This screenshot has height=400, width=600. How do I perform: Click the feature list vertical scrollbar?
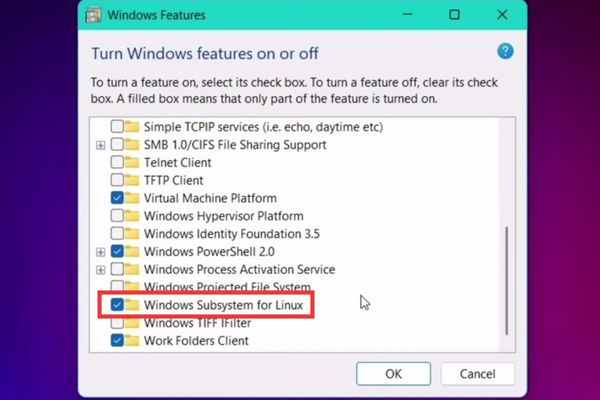point(507,280)
